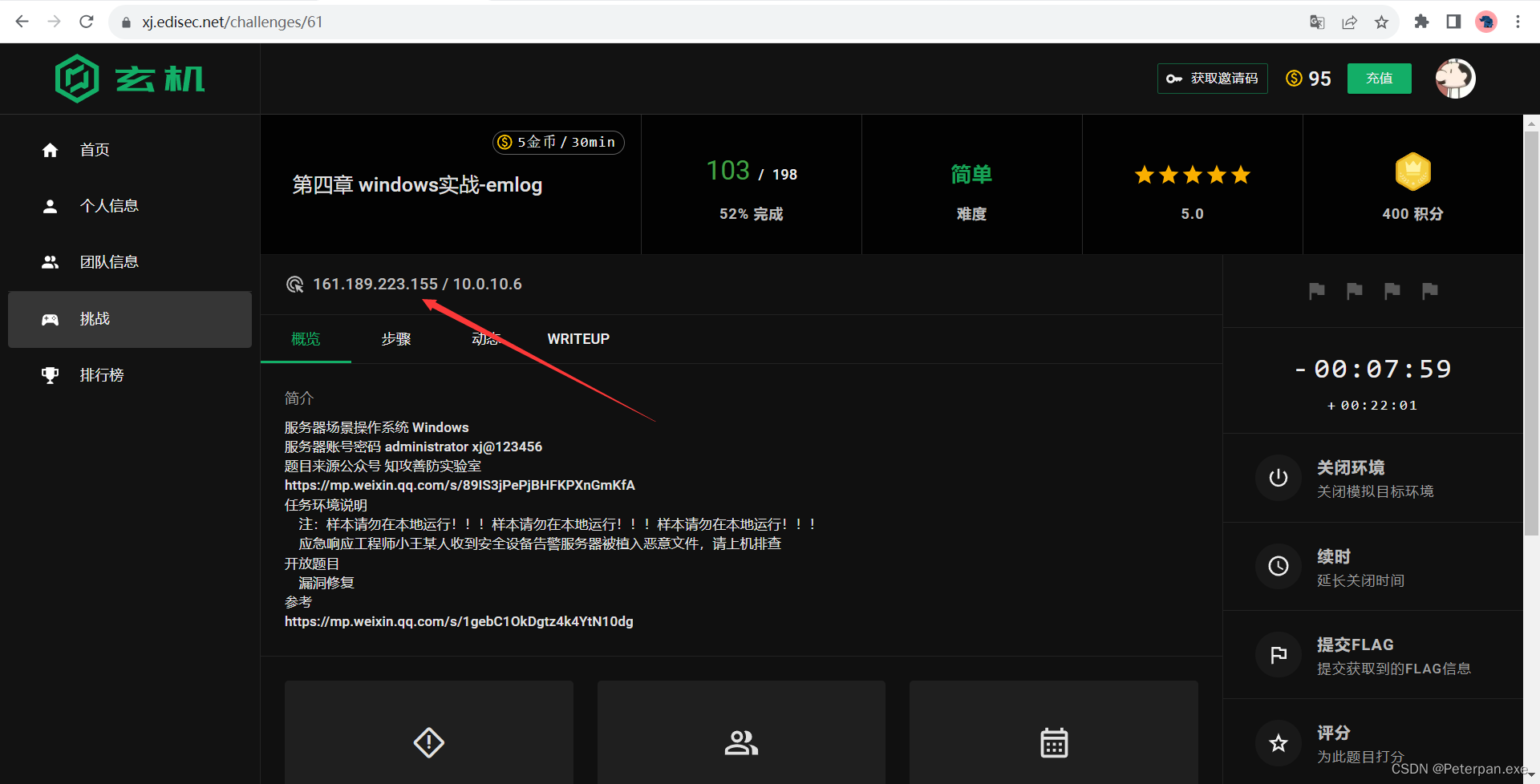Click the green 充值 button

1379,79
